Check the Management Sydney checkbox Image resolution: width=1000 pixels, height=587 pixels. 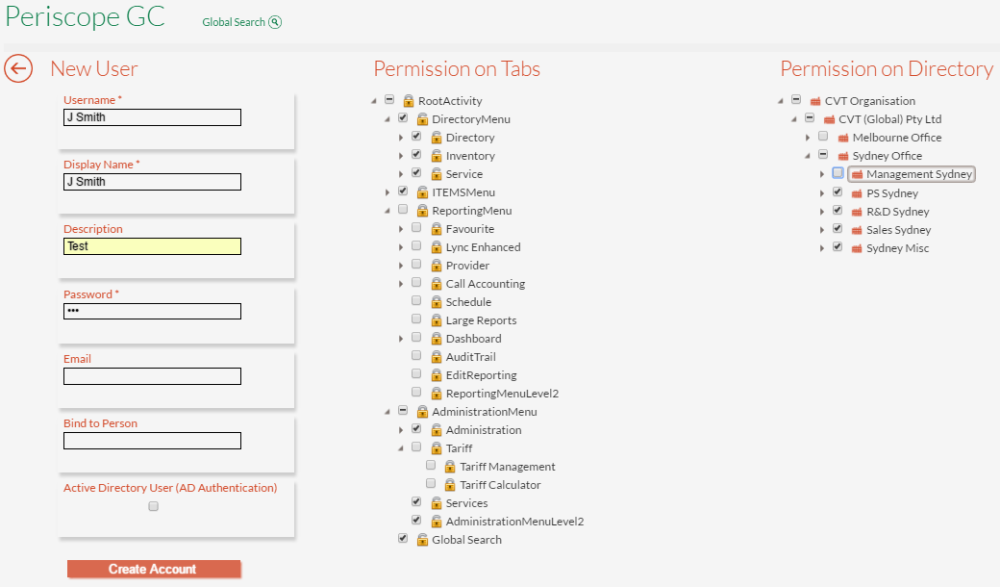[x=837, y=173]
